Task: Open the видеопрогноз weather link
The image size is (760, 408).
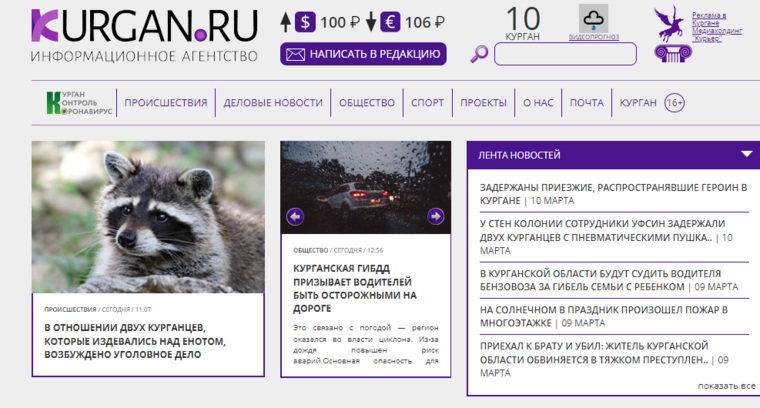Action: (594, 37)
